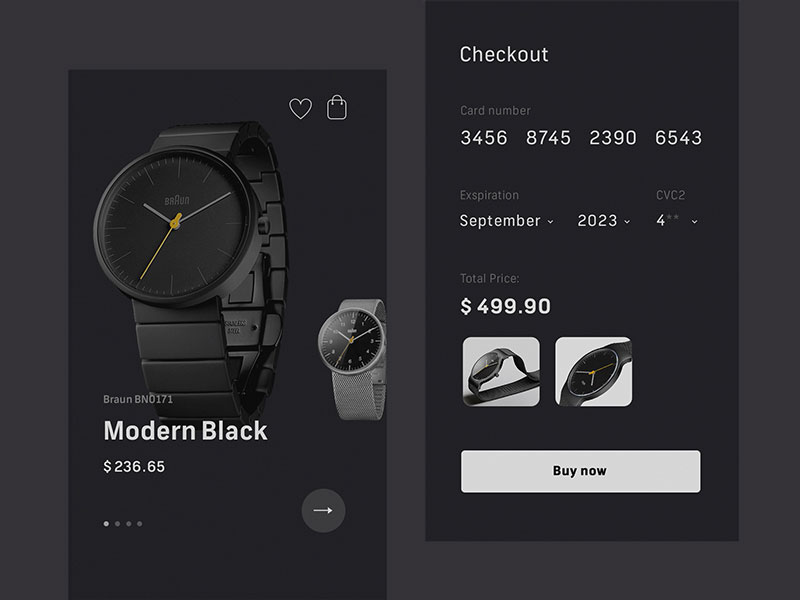The width and height of the screenshot is (800, 600).
Task: Click the heart favorite icon
Action: [300, 109]
